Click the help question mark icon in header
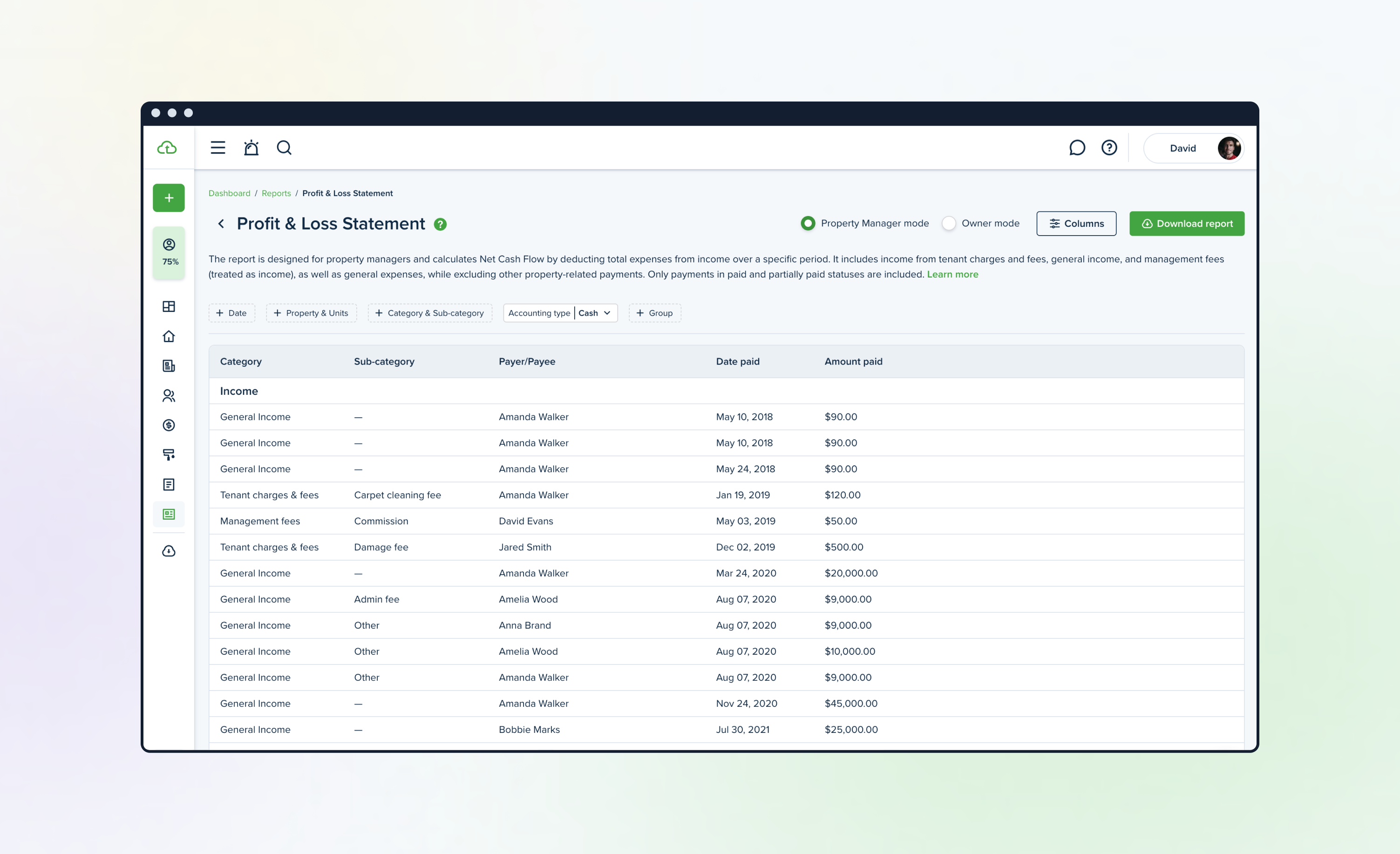The height and width of the screenshot is (854, 1400). coord(1109,148)
